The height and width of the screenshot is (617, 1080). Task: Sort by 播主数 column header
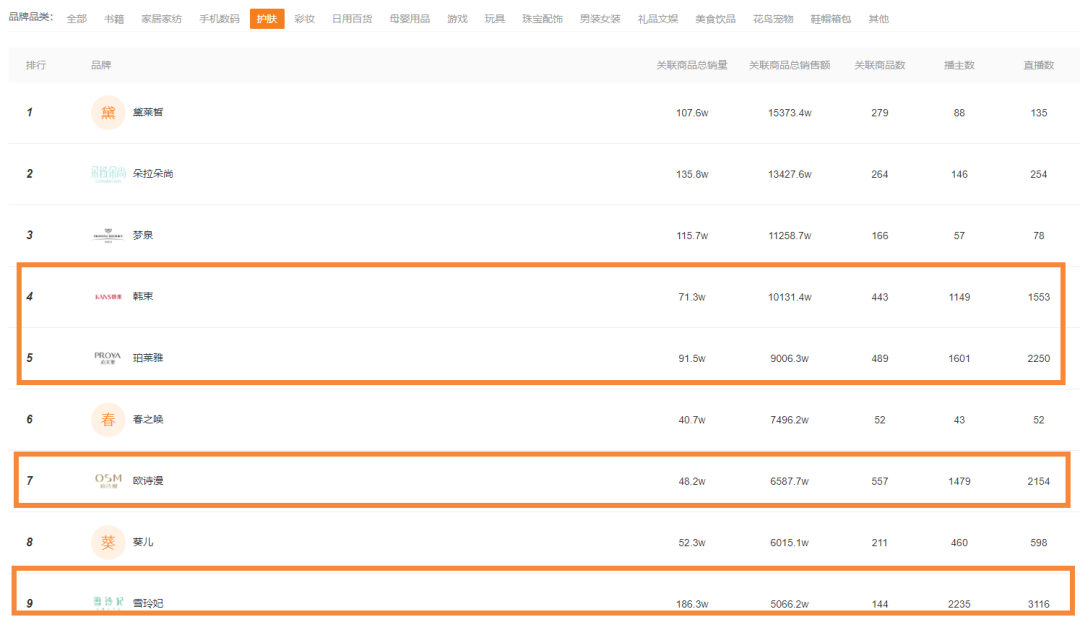pos(959,65)
